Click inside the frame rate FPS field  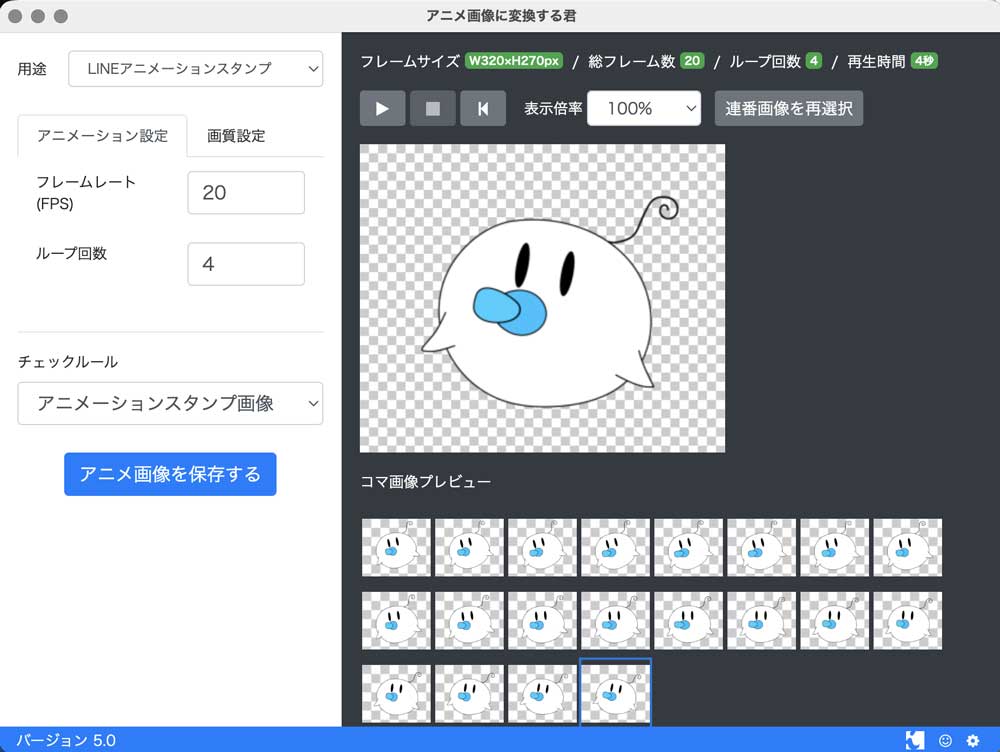245,192
